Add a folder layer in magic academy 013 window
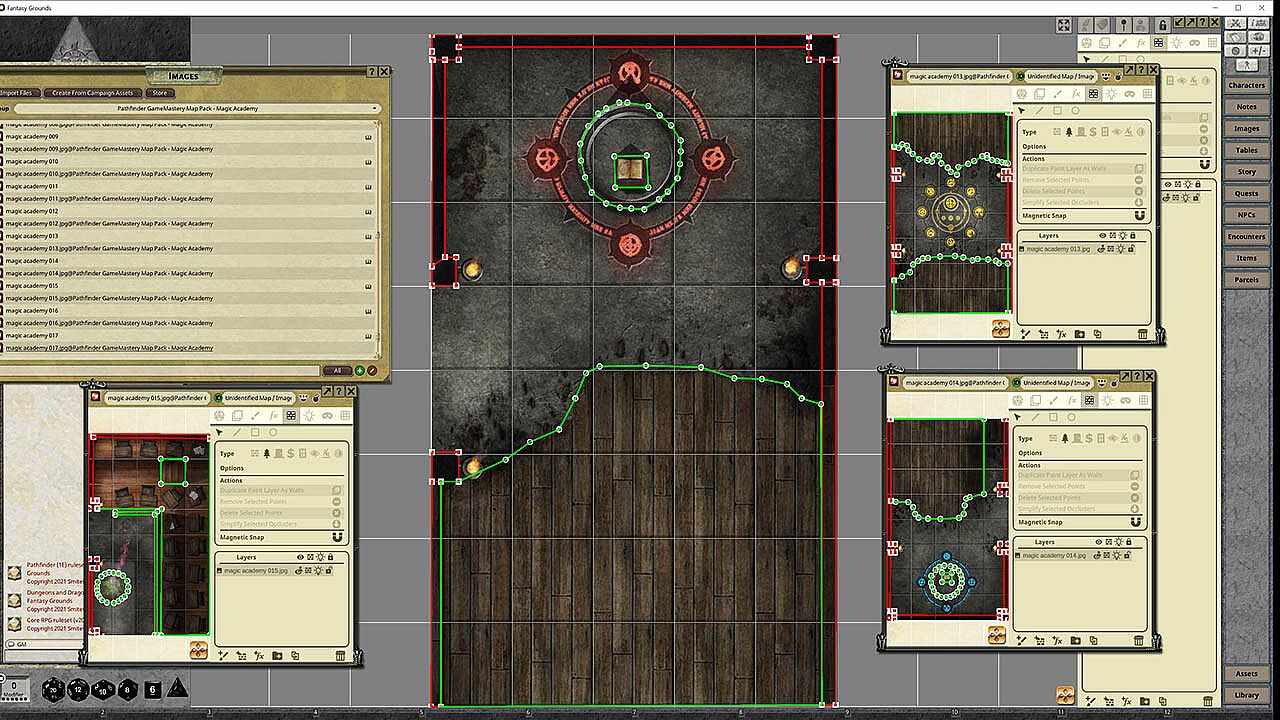The height and width of the screenshot is (720, 1280). 1079,334
